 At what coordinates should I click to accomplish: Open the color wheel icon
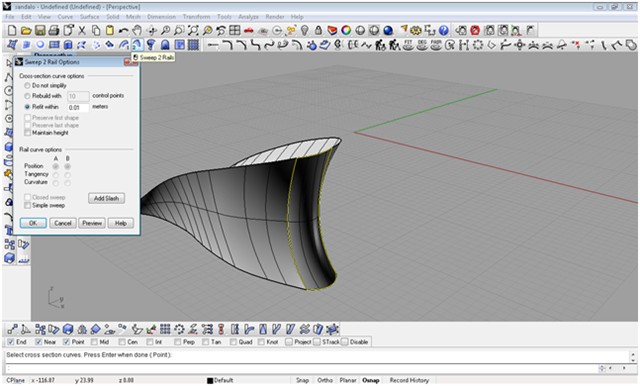[x=346, y=30]
